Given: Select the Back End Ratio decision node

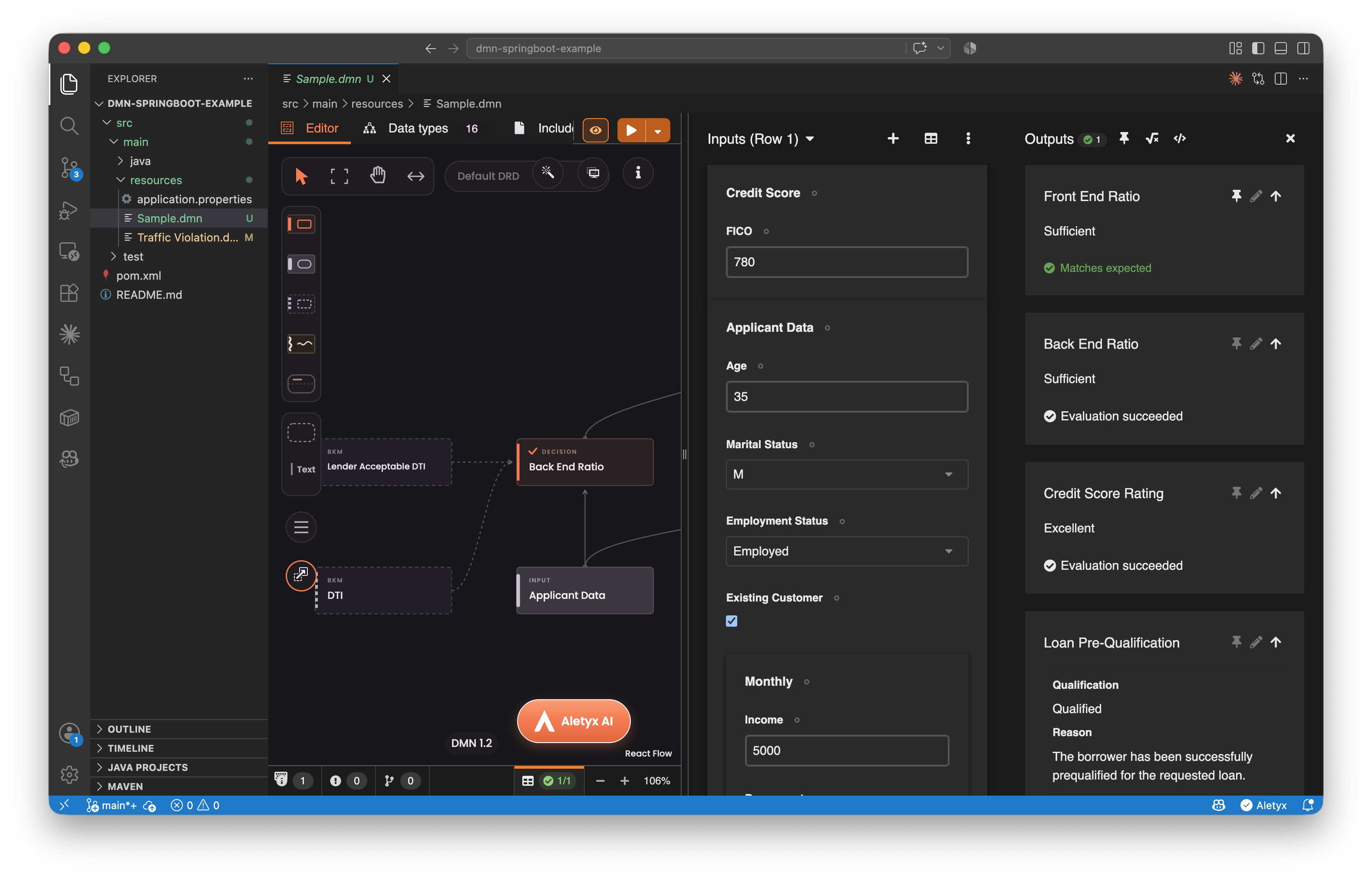Looking at the screenshot, I should (x=585, y=462).
